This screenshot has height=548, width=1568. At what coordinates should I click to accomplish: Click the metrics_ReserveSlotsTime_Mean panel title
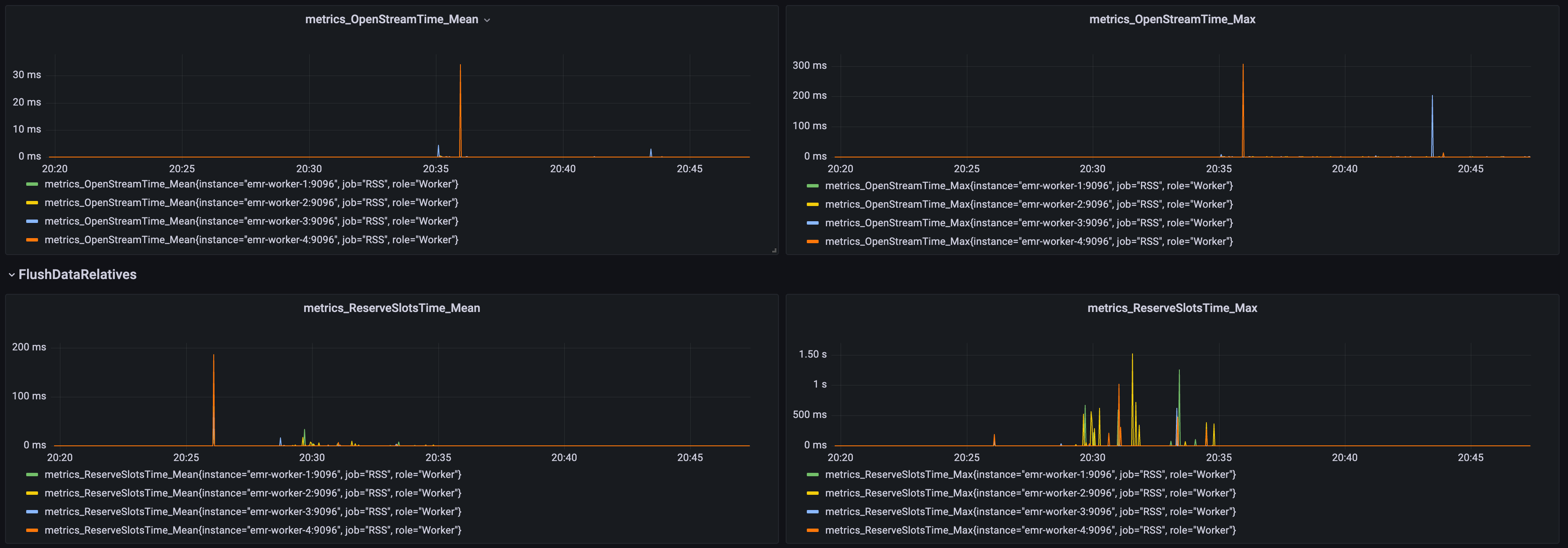click(x=392, y=308)
